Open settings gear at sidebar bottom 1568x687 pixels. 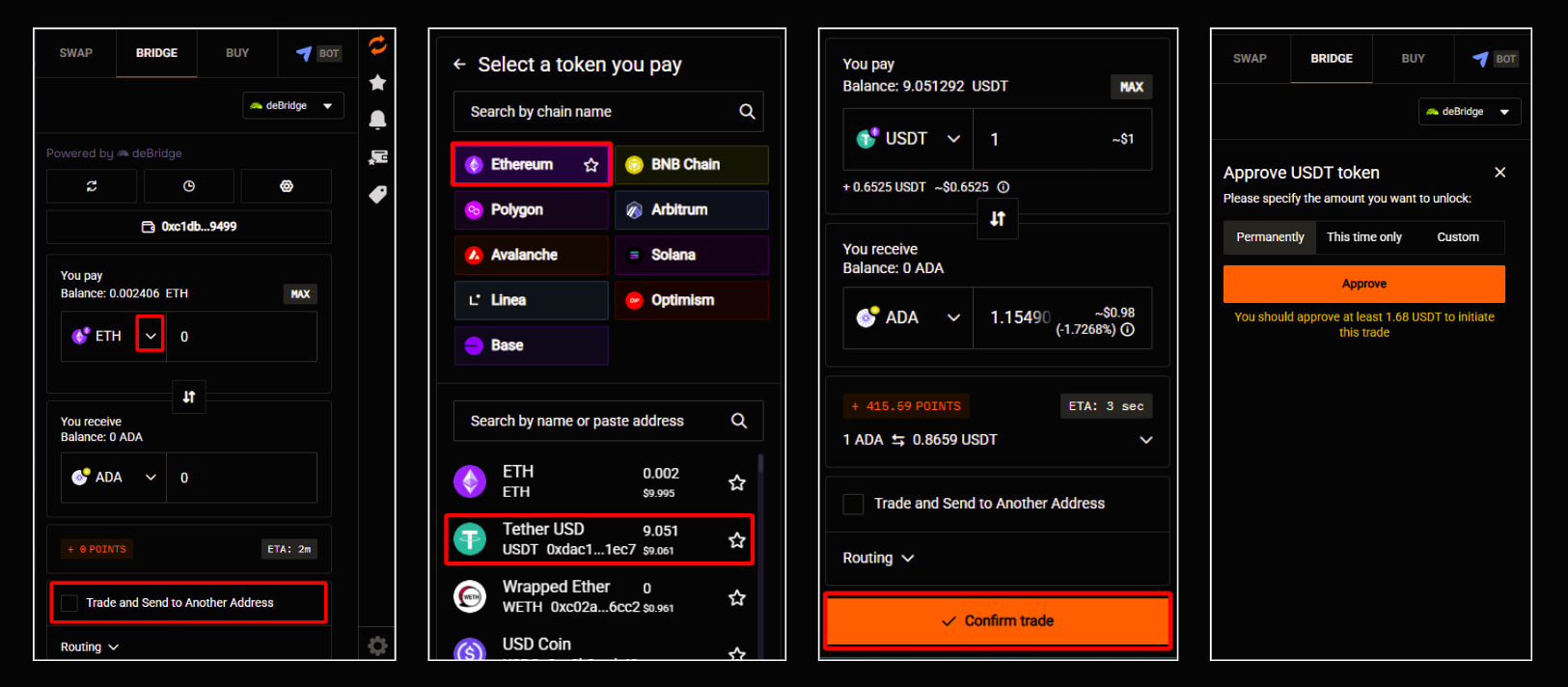click(x=377, y=646)
